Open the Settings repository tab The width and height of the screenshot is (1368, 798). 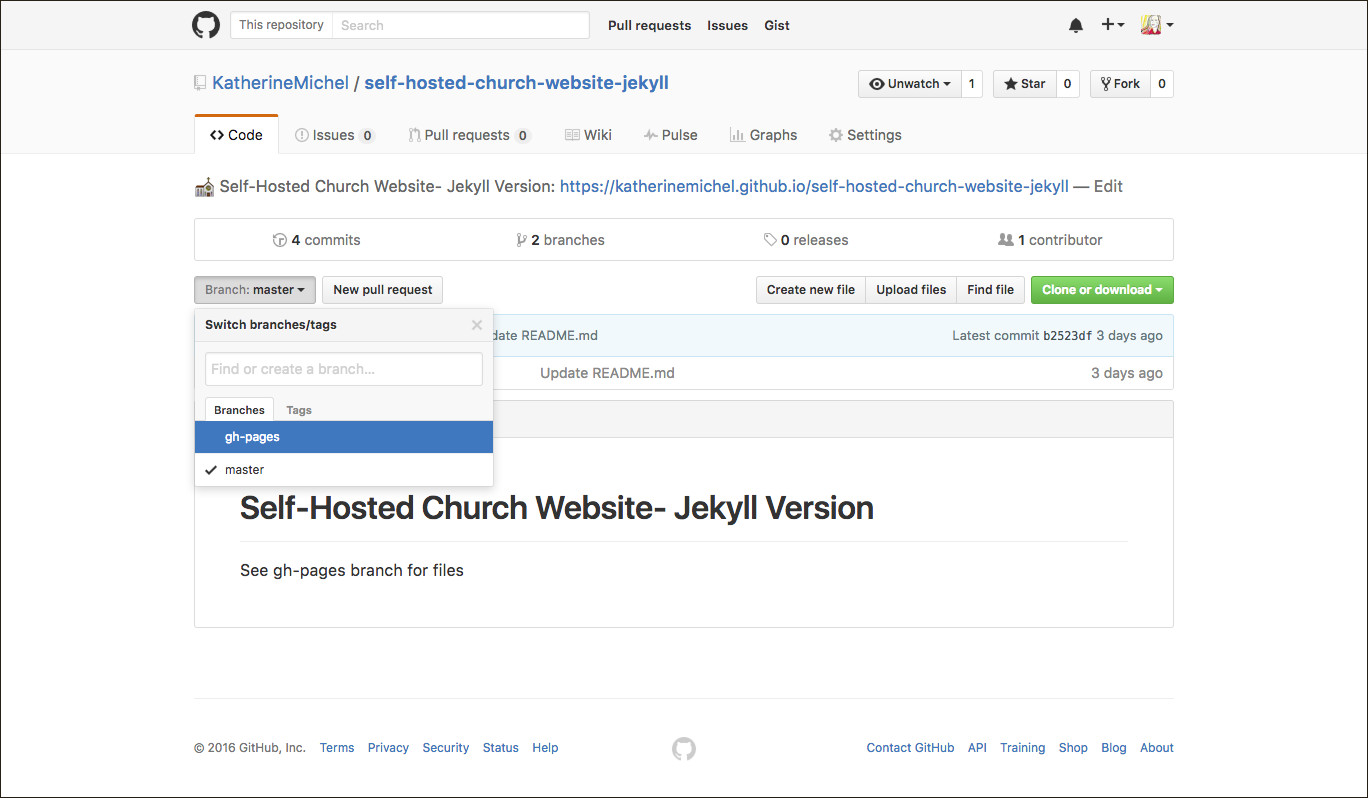point(865,135)
